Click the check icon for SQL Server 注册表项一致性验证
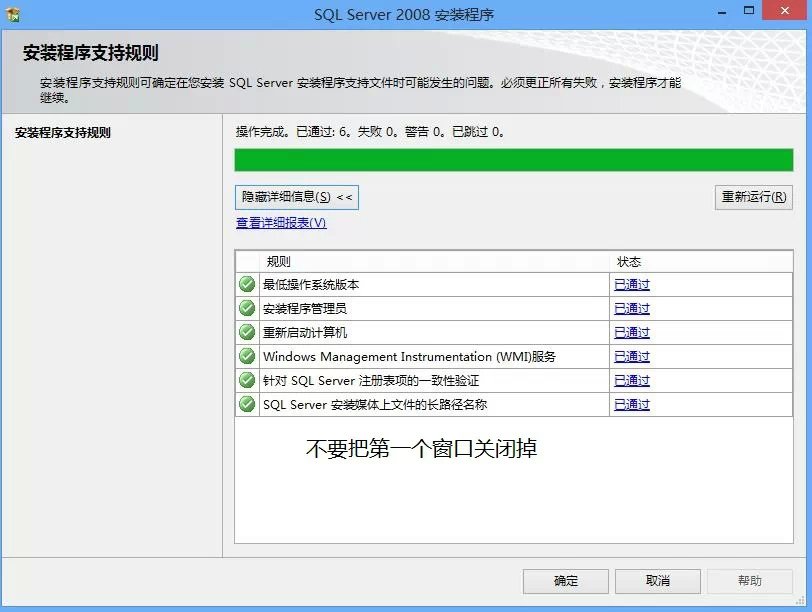812x612 pixels. (x=245, y=380)
